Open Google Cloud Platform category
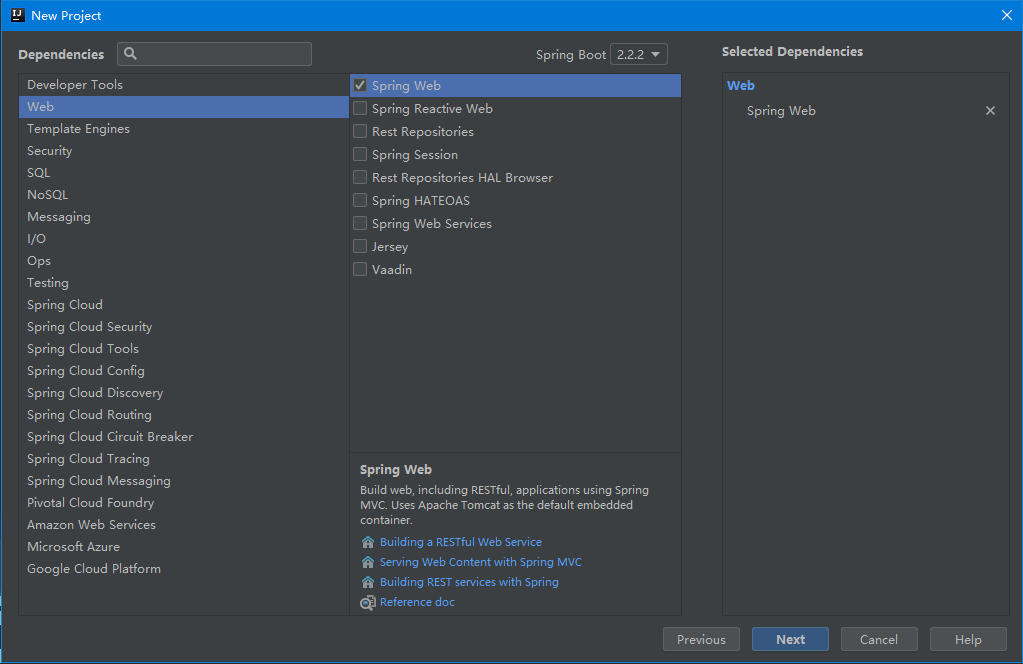This screenshot has width=1023, height=664. point(184,569)
